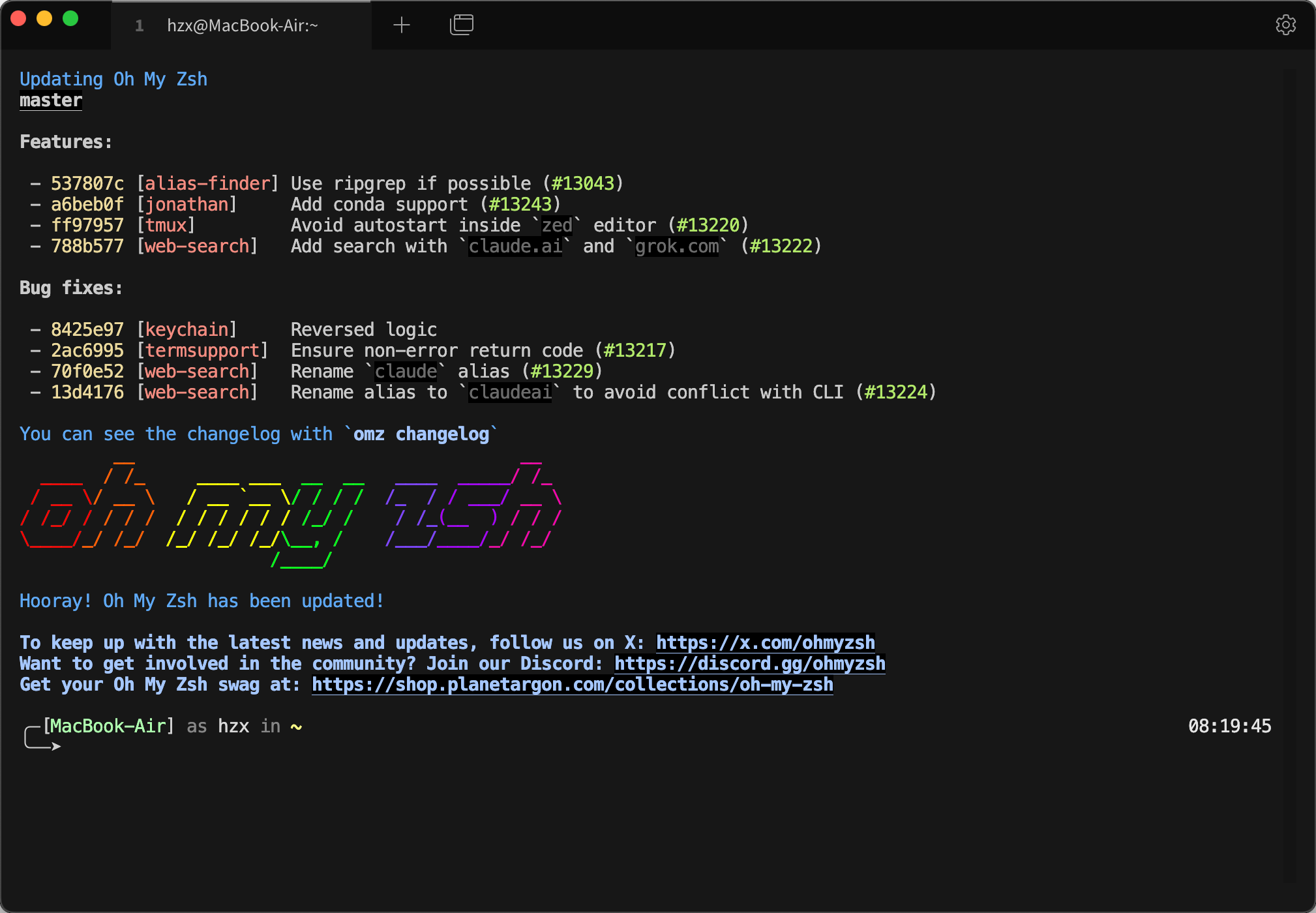
Task: Click commit hash 2ac6995
Action: point(87,351)
